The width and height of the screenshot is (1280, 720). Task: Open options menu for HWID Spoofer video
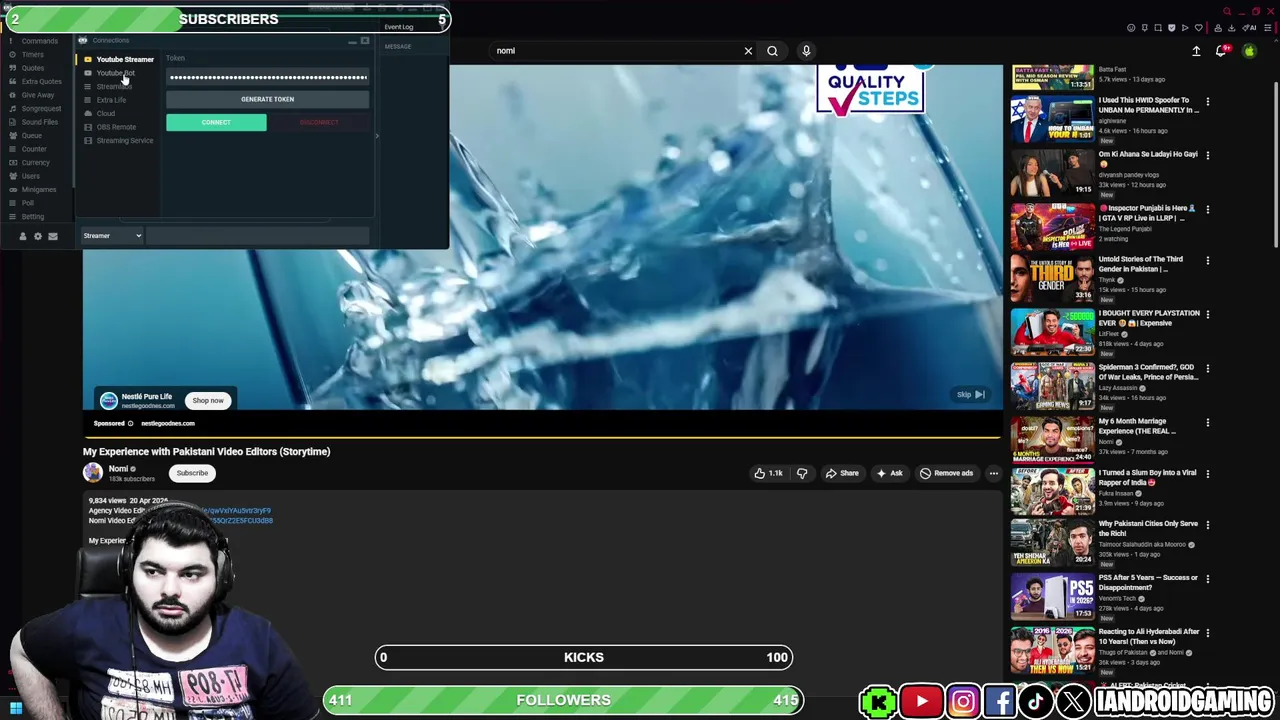pos(1207,101)
